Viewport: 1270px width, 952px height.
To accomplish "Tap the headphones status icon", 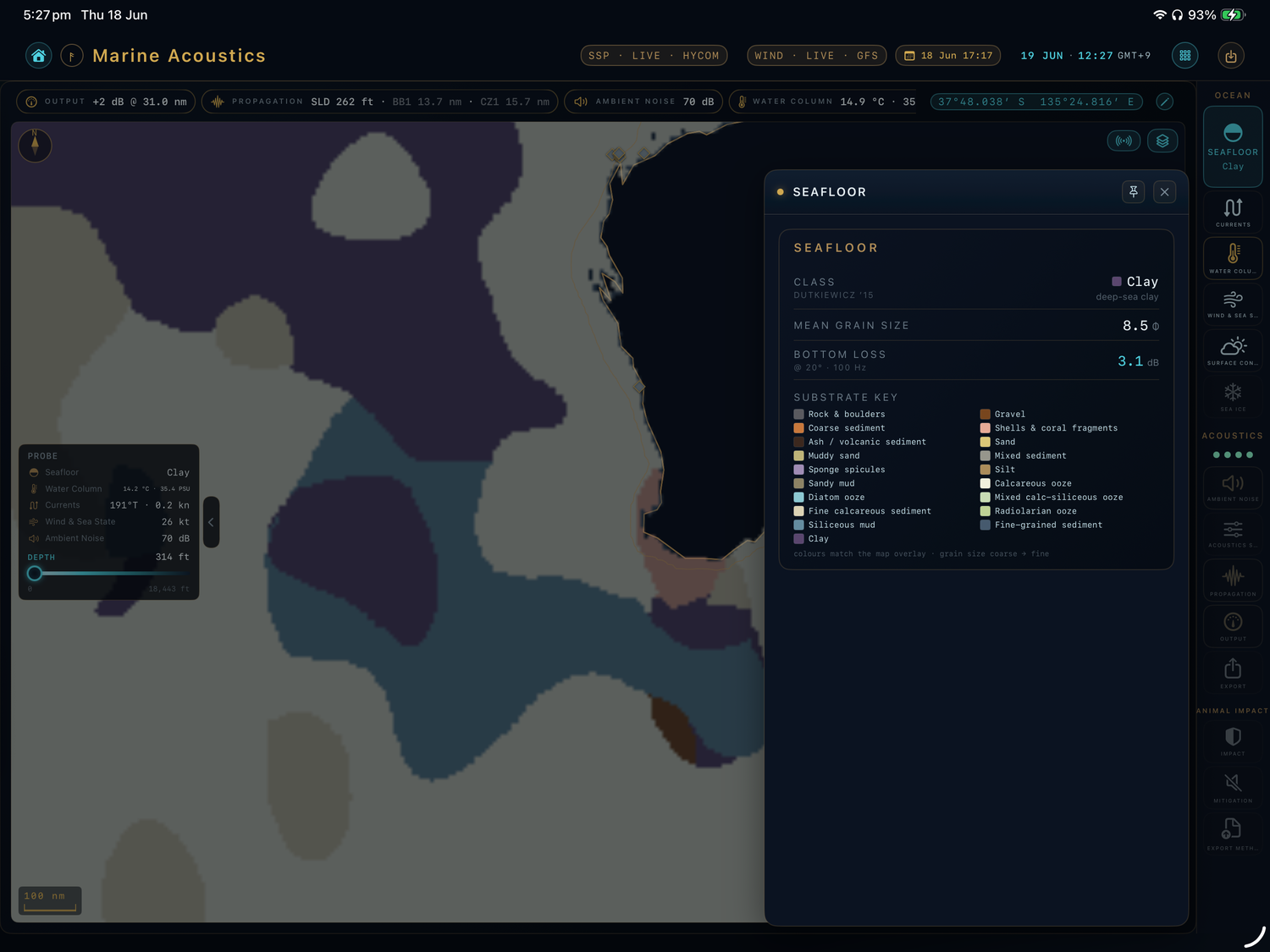I will pyautogui.click(x=1177, y=15).
